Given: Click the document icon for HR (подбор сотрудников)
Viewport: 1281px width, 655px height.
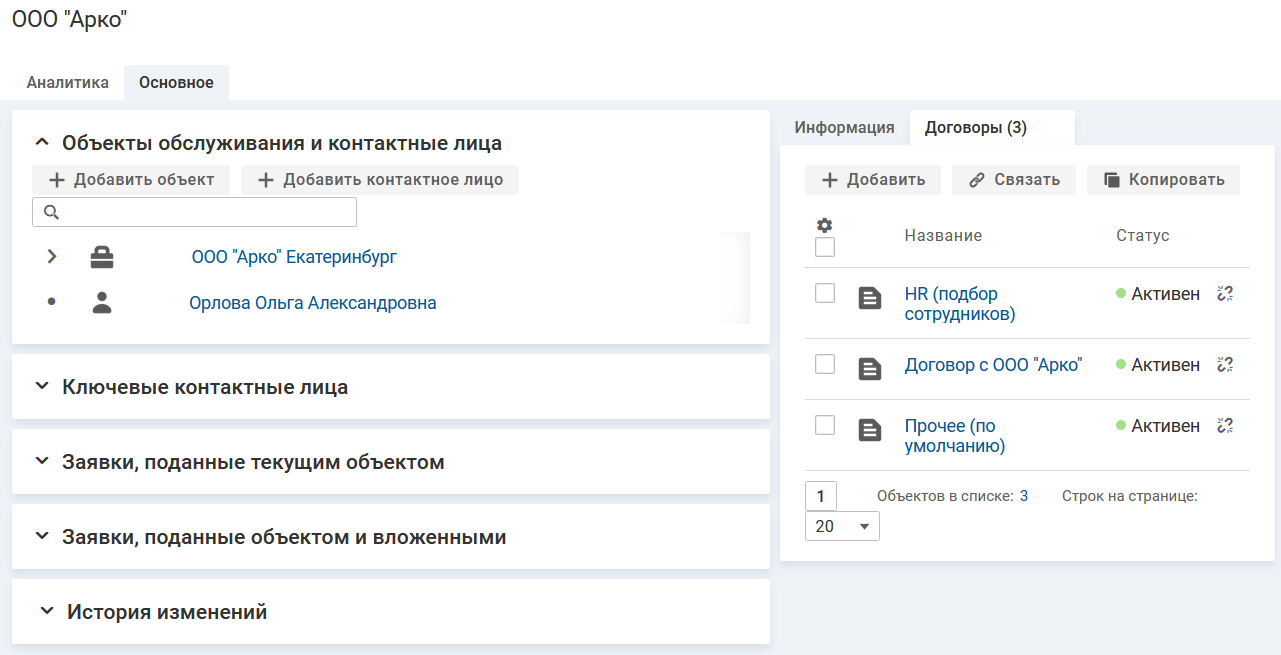Looking at the screenshot, I should 870,297.
